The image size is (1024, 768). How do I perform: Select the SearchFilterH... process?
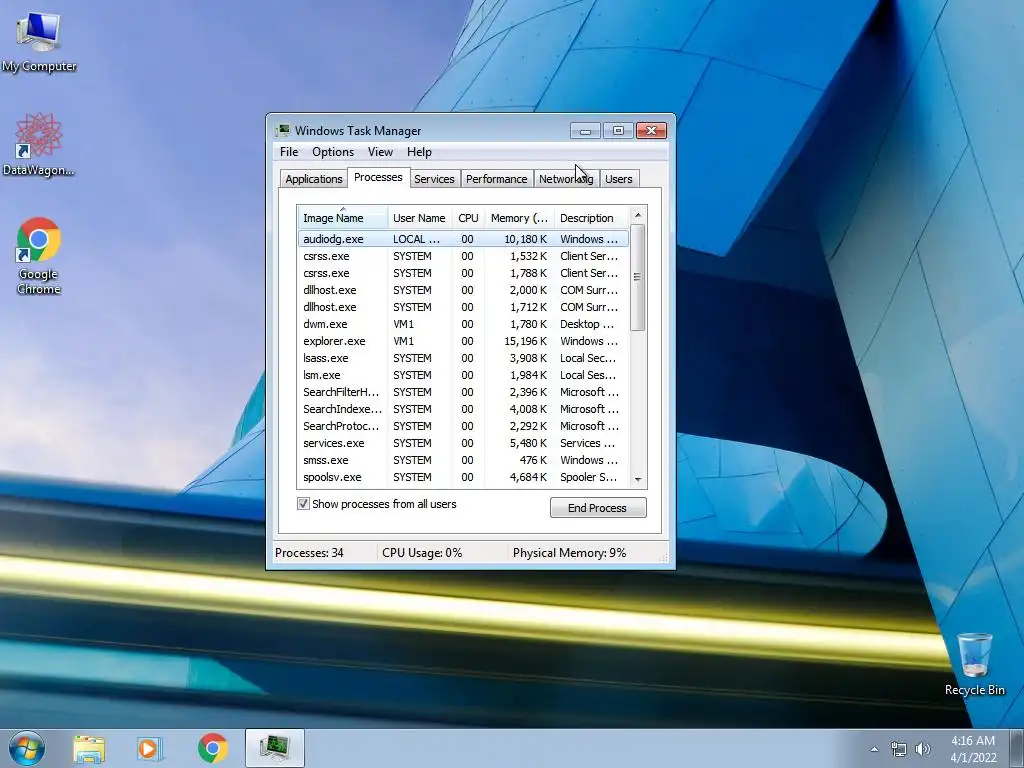coord(463,392)
